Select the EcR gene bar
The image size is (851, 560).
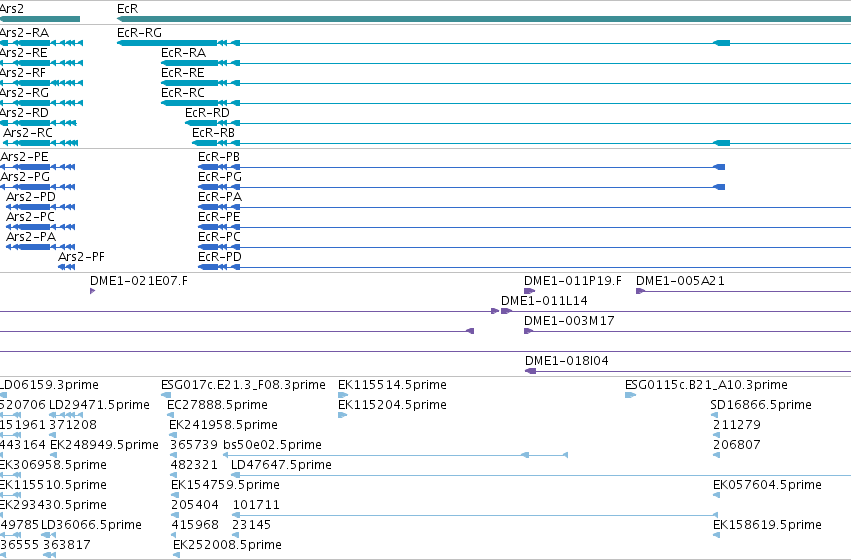[484, 19]
